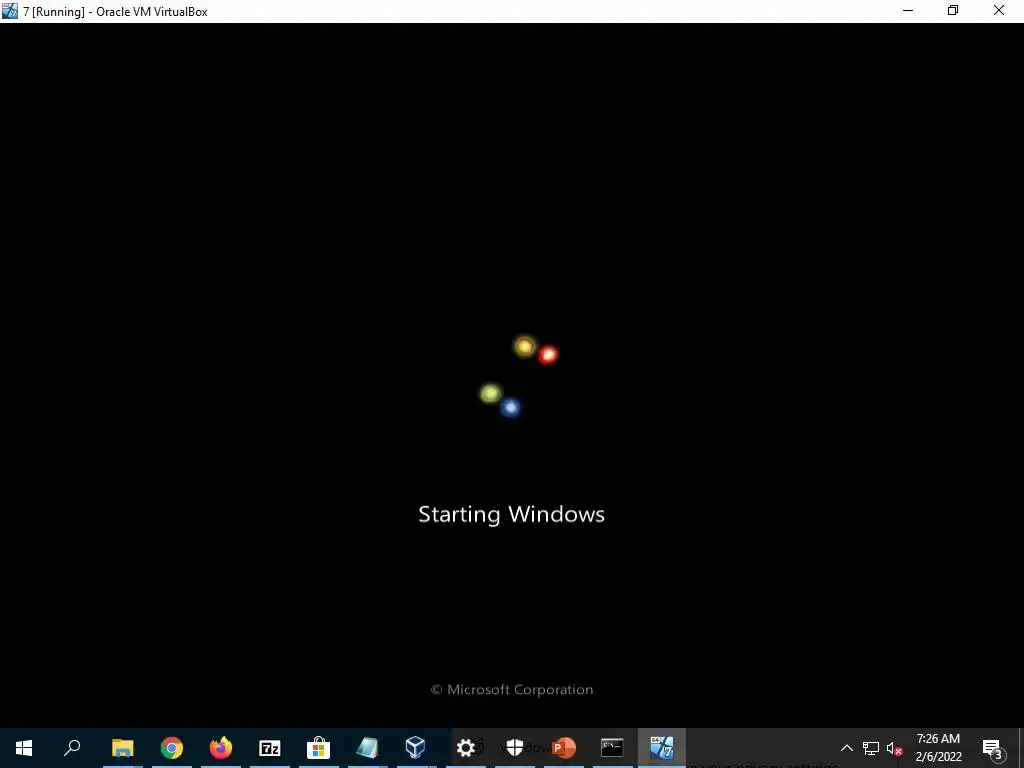The image size is (1024, 768).
Task: Open network status tray icon
Action: tap(871, 748)
